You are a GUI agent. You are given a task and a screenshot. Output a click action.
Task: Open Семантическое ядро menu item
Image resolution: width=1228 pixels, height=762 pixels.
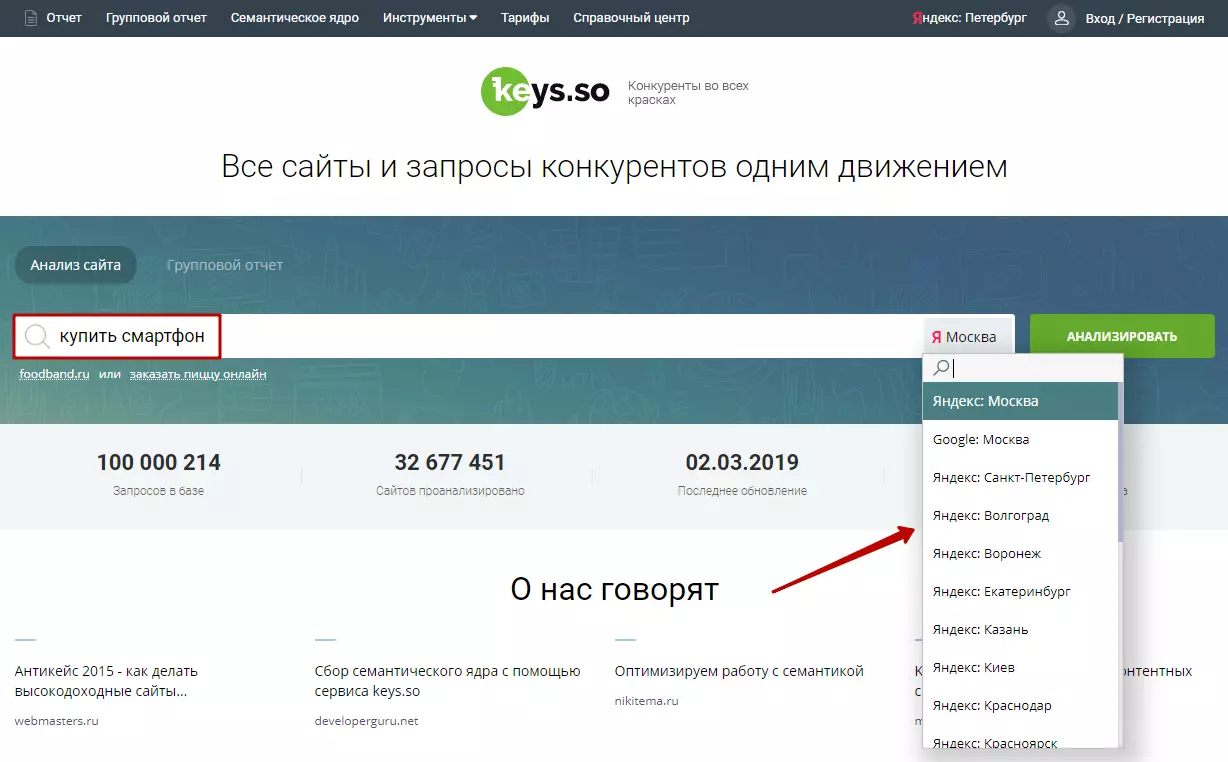(294, 18)
